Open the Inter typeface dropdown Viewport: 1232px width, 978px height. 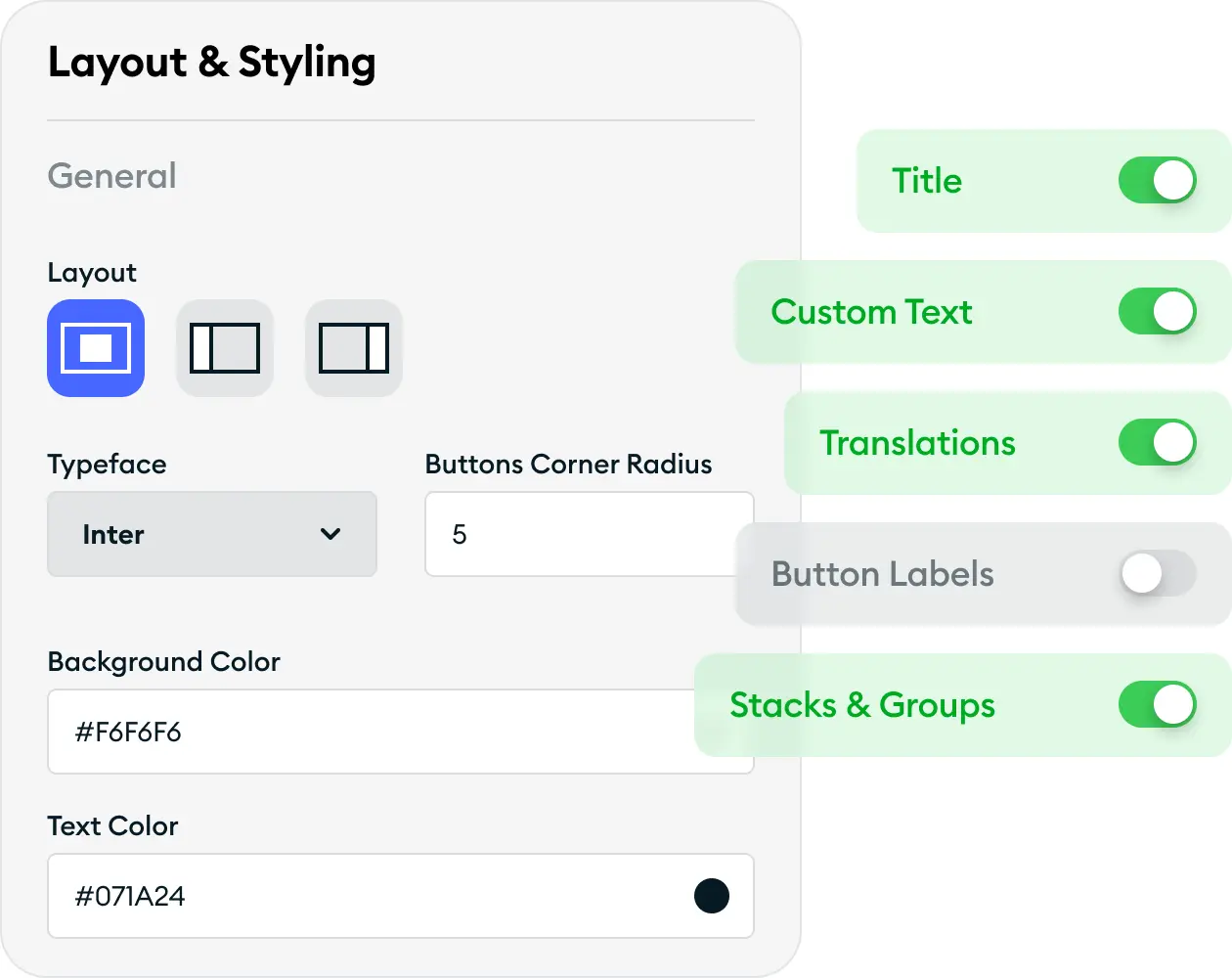pos(211,534)
